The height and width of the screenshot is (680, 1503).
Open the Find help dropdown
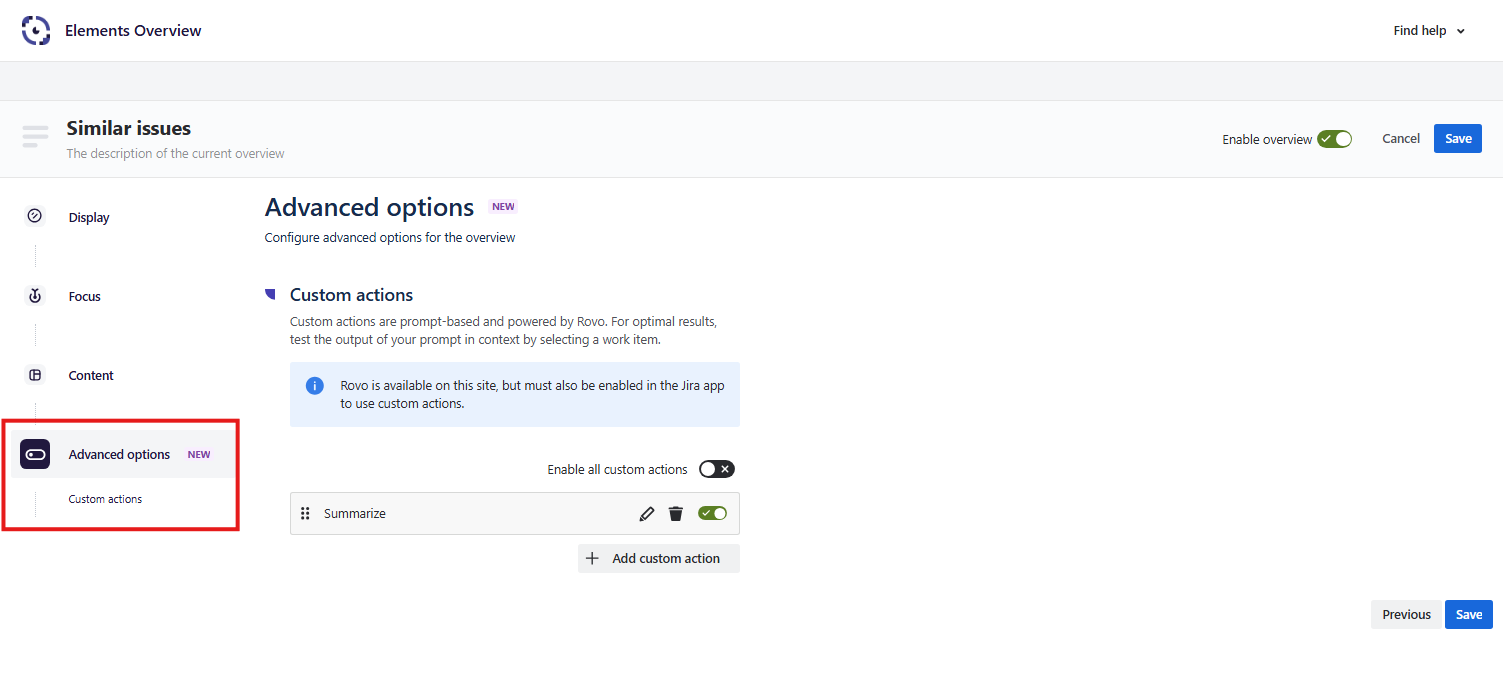coord(1428,31)
